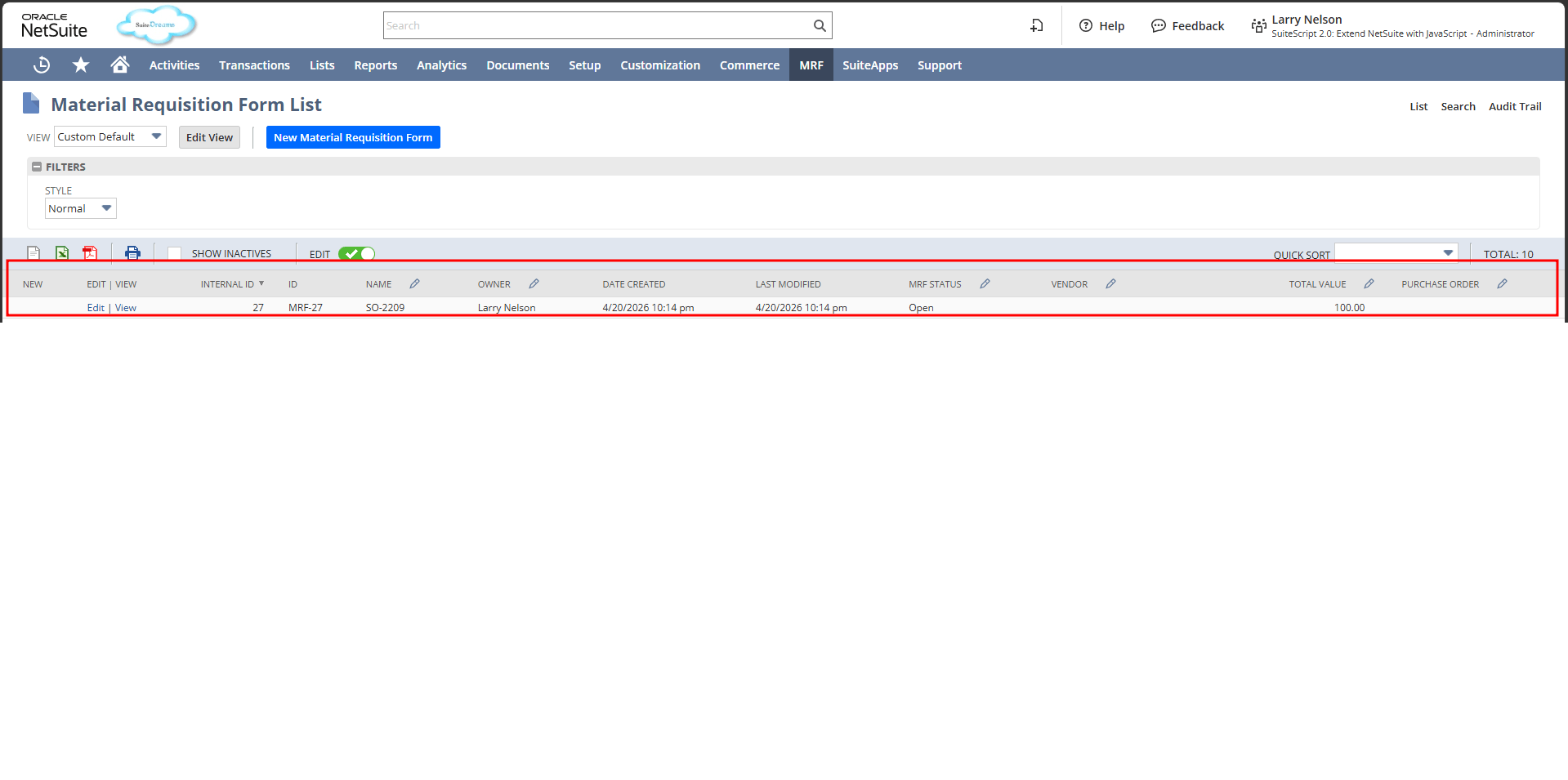This screenshot has width=1568, height=780.
Task: Open the Analytics menu
Action: pyautogui.click(x=441, y=65)
